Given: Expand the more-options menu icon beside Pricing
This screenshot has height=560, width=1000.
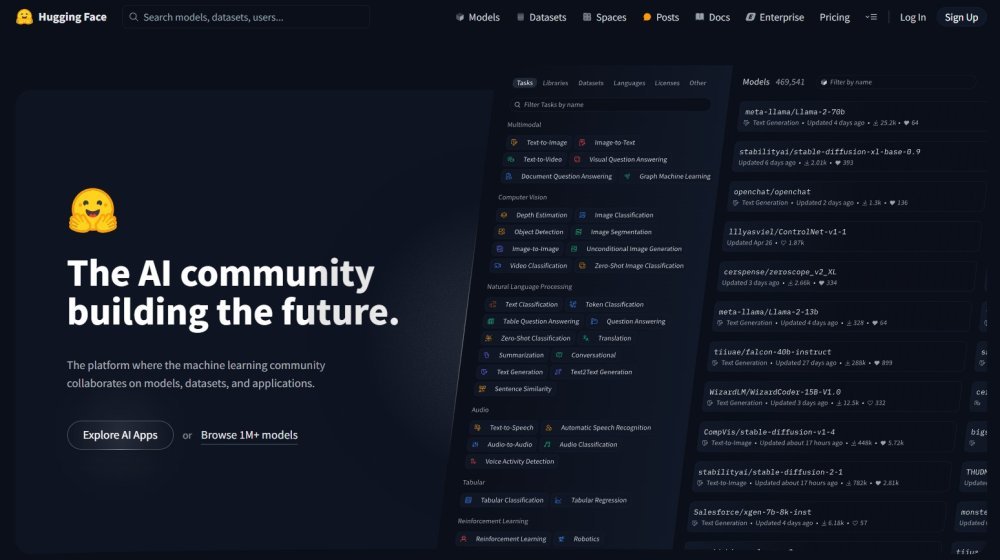Looking at the screenshot, I should tap(871, 17).
